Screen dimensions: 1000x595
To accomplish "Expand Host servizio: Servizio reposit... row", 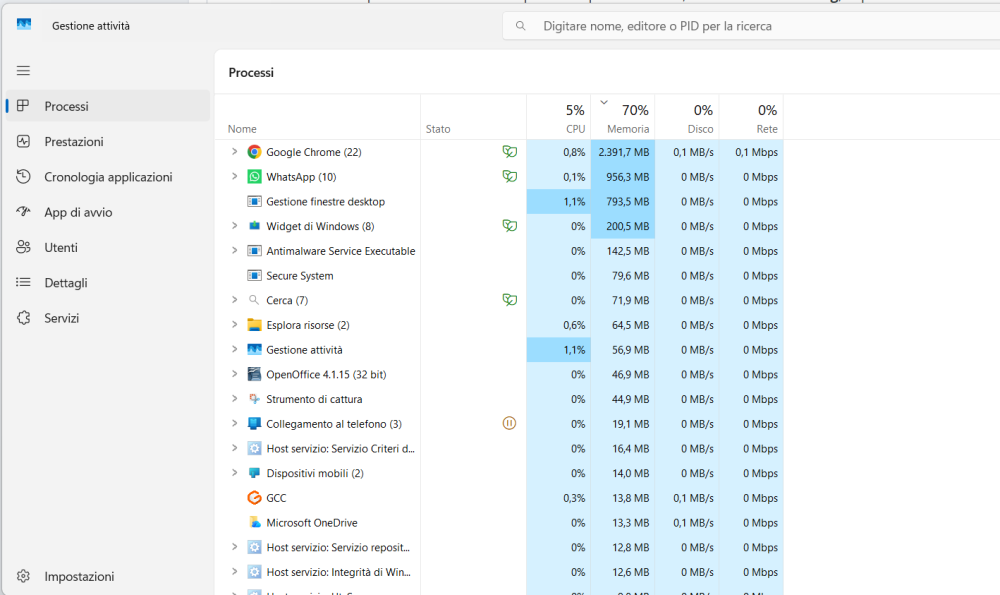I will point(234,547).
